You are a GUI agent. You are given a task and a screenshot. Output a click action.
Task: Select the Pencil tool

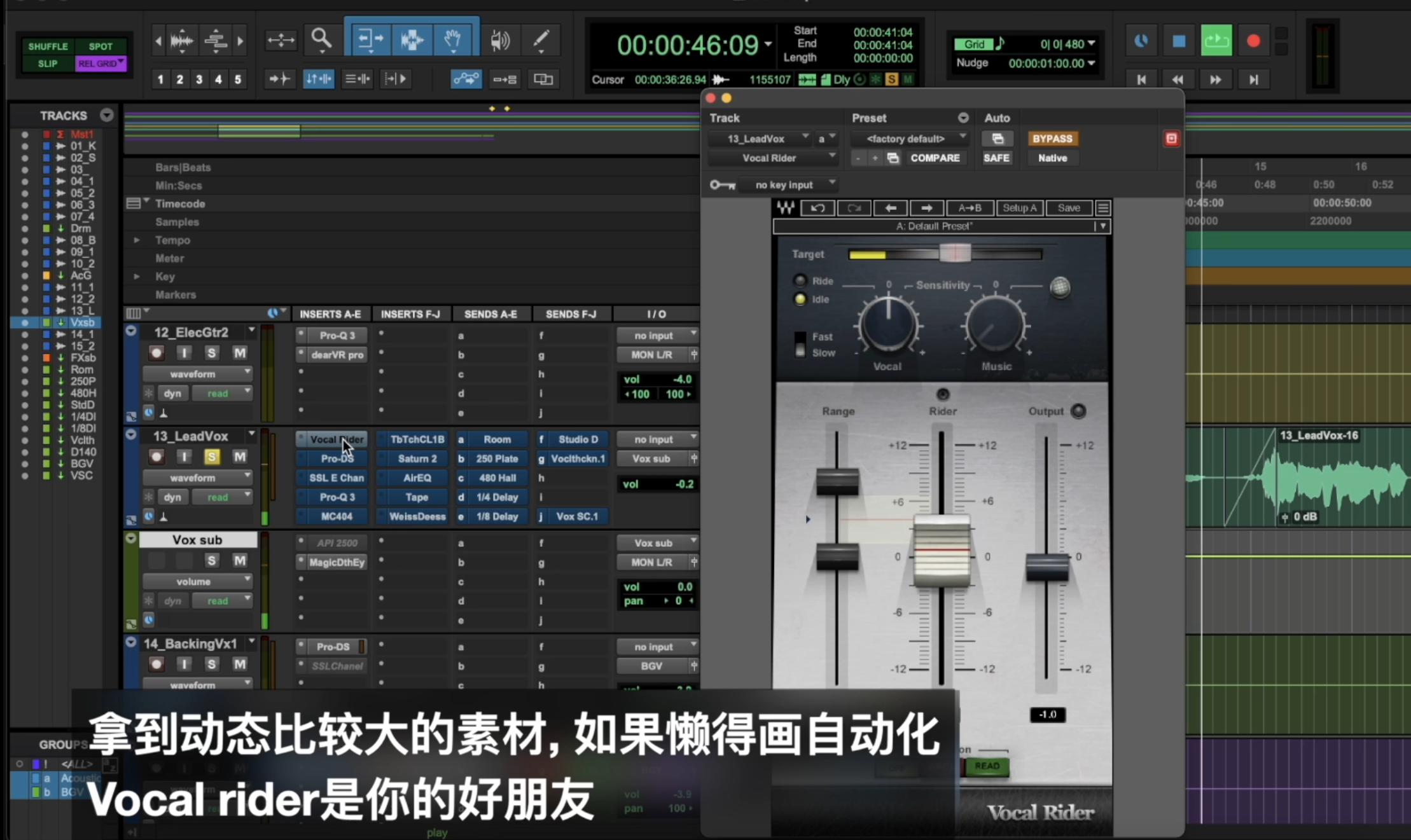(541, 40)
